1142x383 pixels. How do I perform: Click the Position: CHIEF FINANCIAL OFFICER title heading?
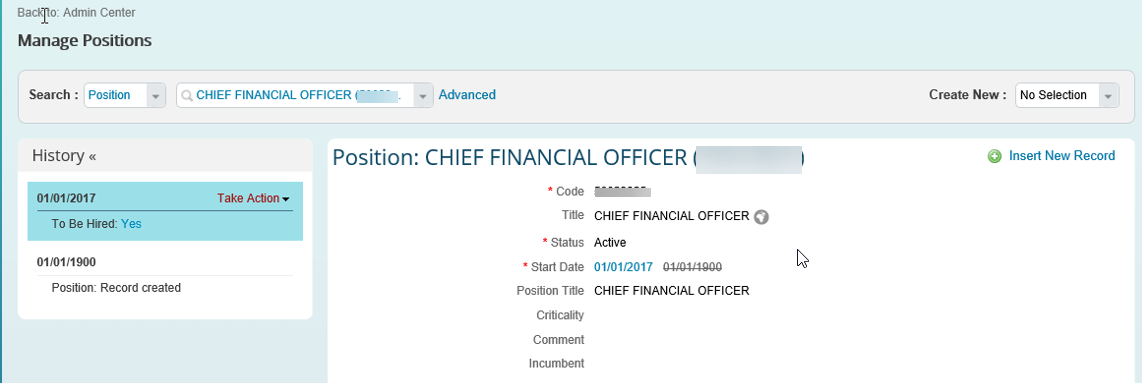tap(568, 158)
